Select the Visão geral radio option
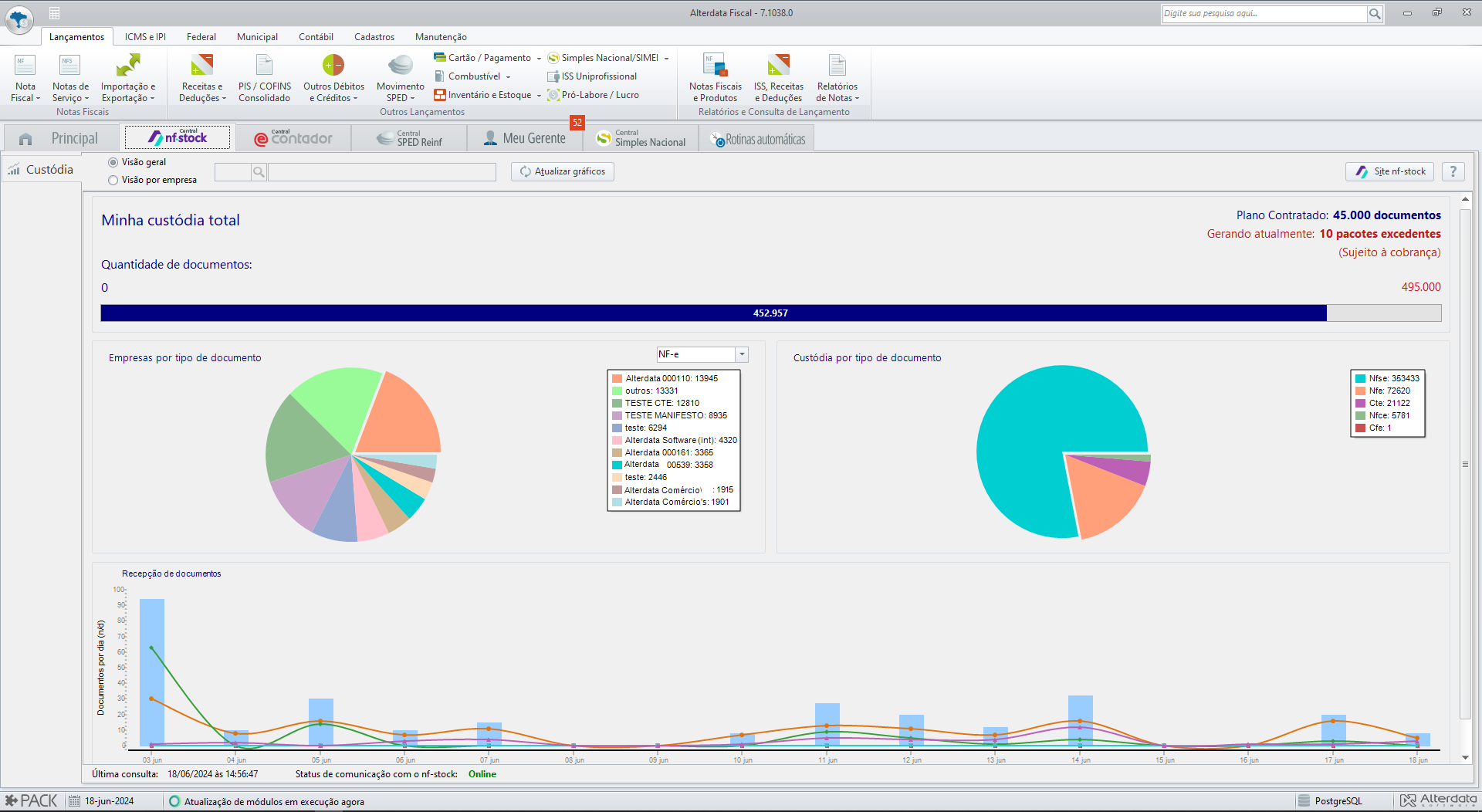The image size is (1482, 812). click(x=113, y=162)
